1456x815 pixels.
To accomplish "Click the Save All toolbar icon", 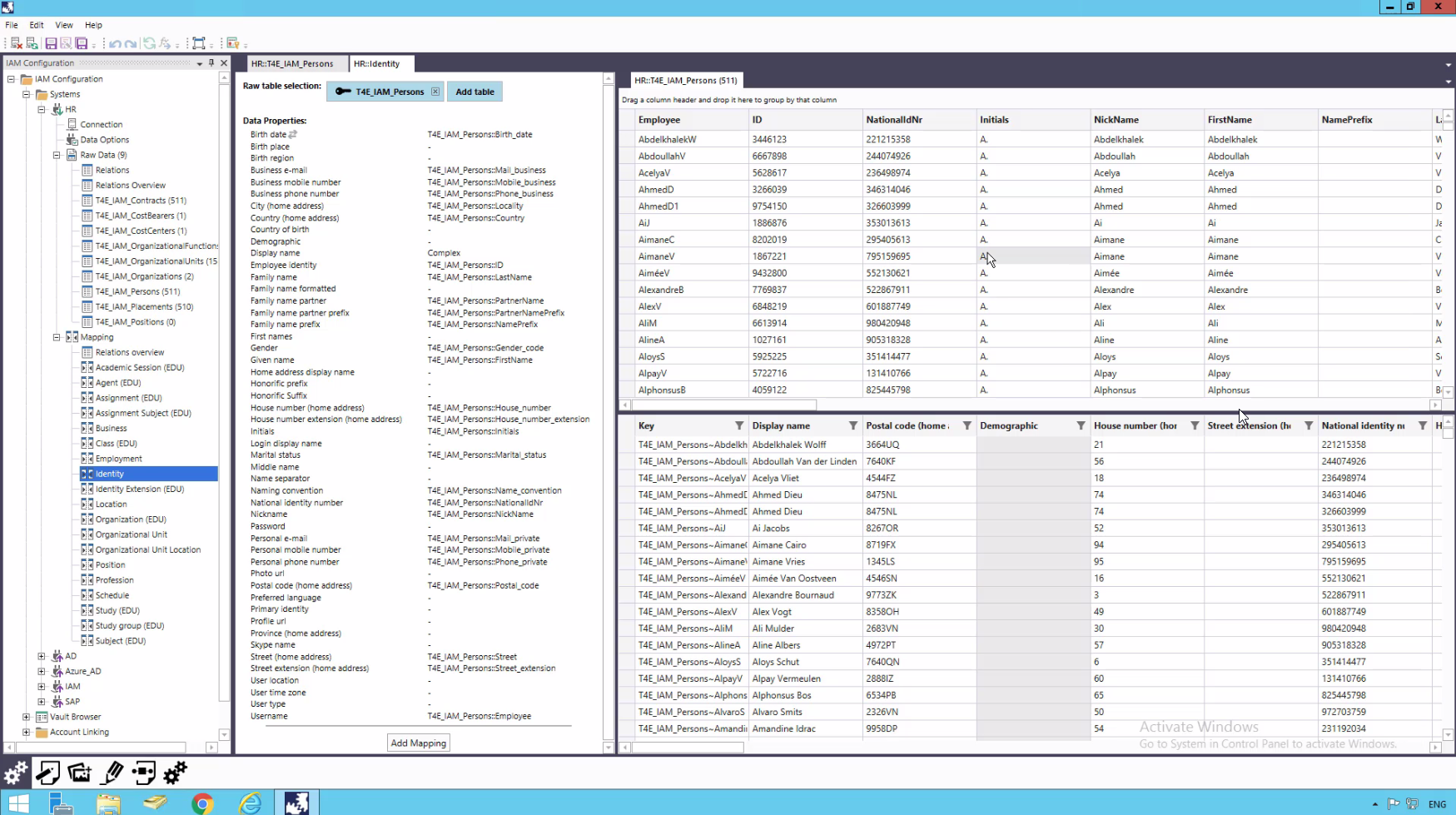I will 82,43.
